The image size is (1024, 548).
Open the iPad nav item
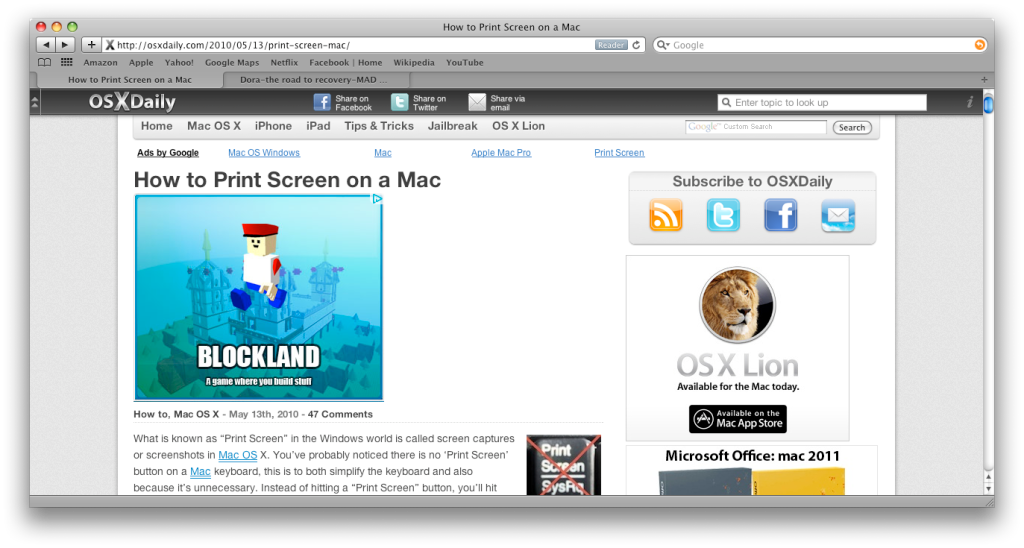(318, 126)
